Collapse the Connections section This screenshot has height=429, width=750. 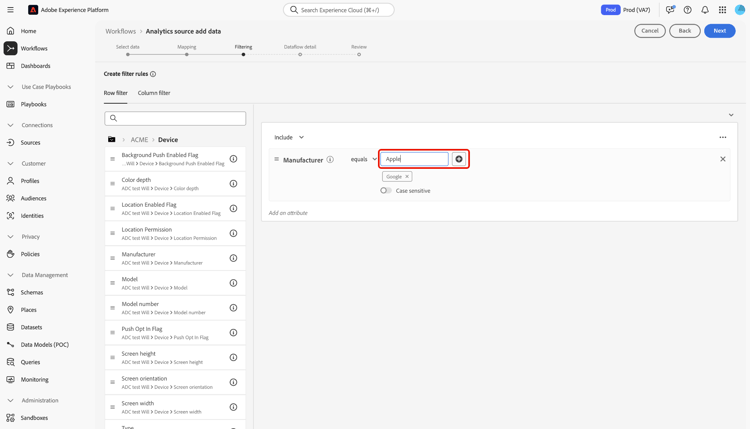(x=10, y=125)
